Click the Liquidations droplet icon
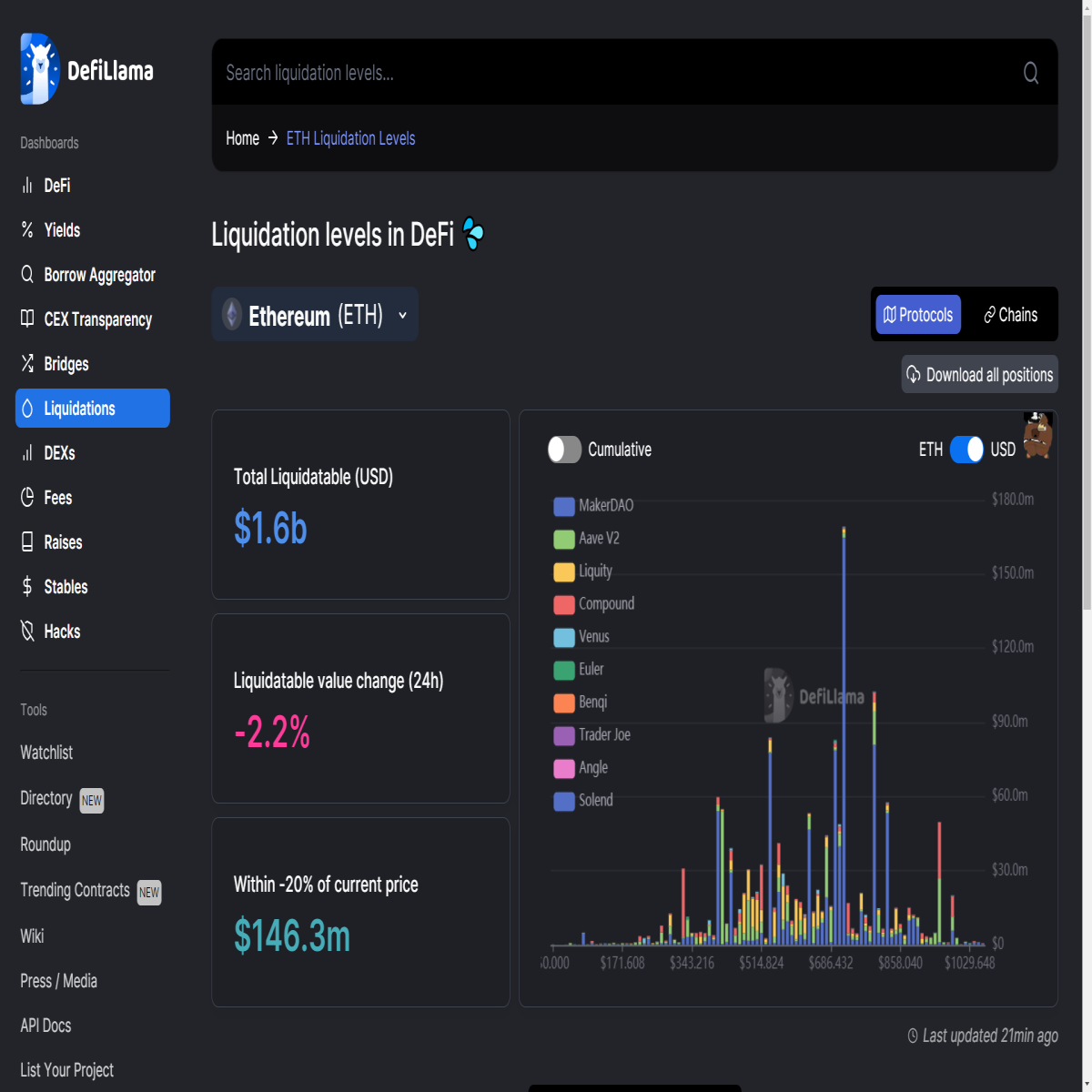The image size is (1092, 1092). tap(27, 409)
